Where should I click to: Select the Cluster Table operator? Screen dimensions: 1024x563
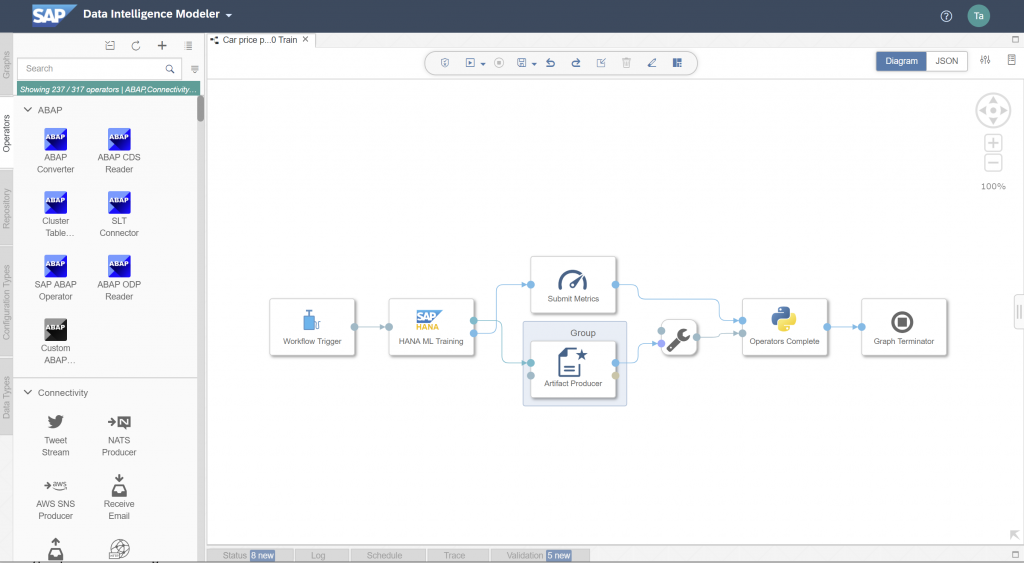click(x=56, y=214)
